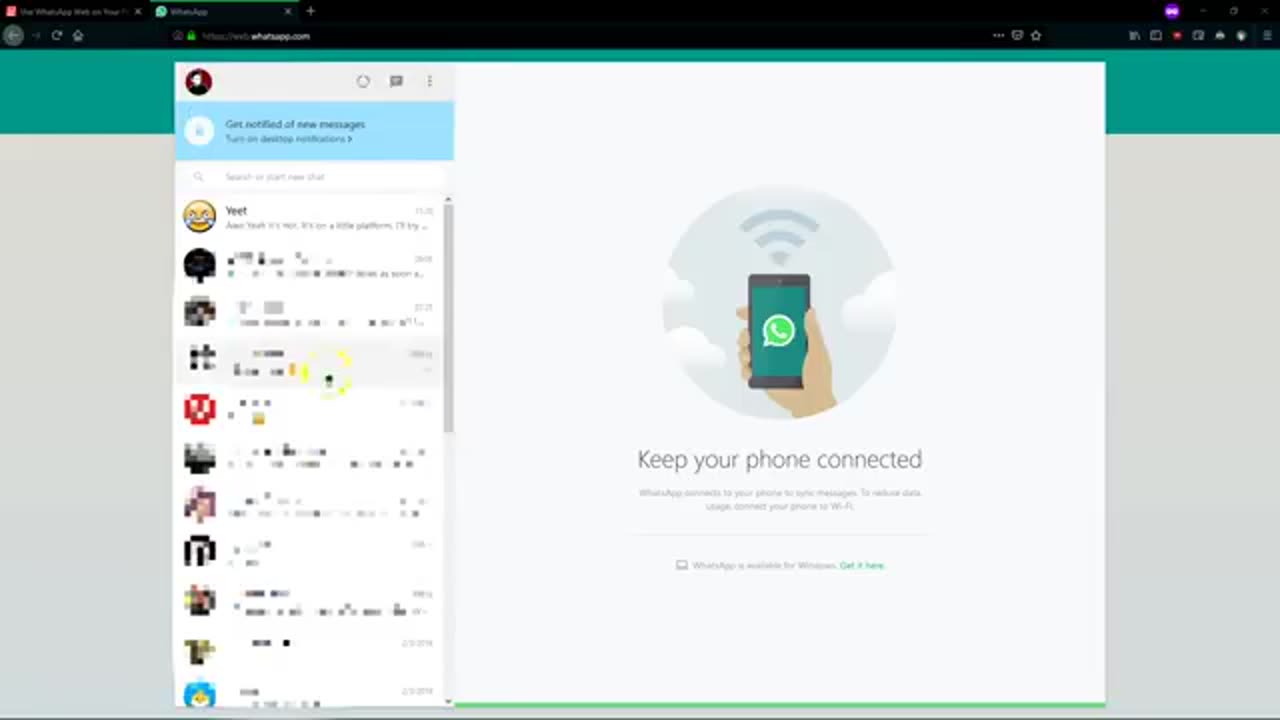This screenshot has width=1280, height=720.
Task: Open the Status circle icon
Action: [363, 82]
